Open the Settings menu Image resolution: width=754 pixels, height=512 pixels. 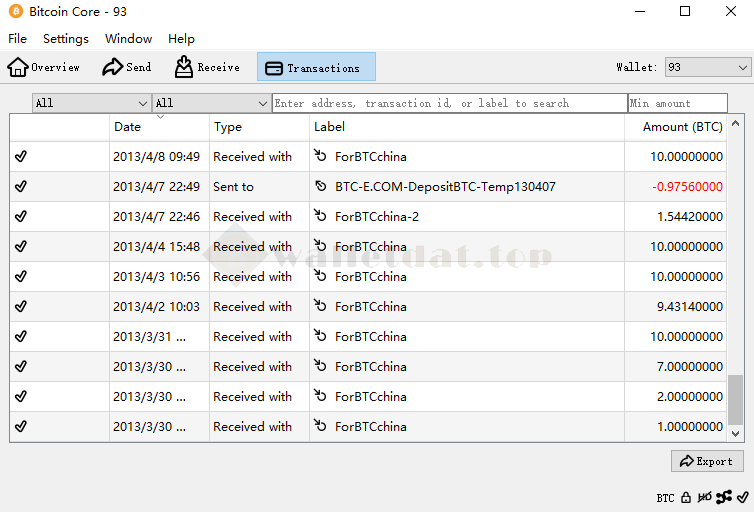point(66,39)
